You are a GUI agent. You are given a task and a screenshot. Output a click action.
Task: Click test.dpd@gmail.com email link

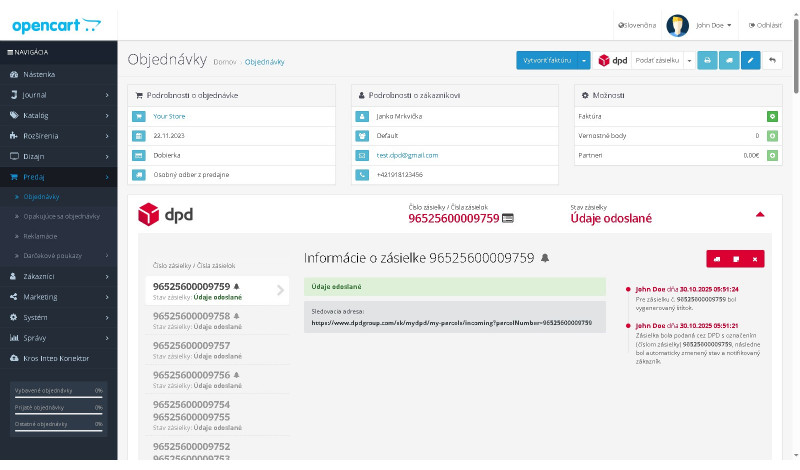click(407, 155)
